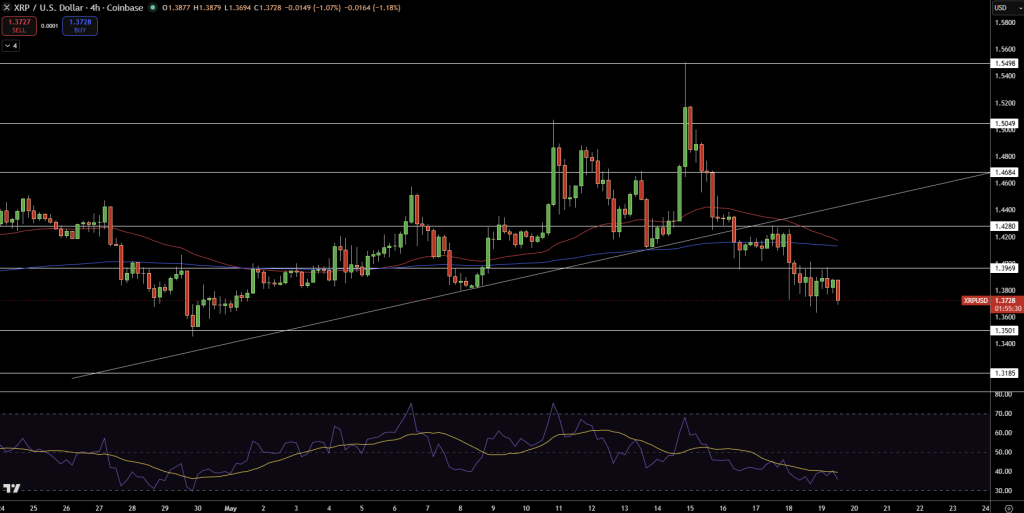This screenshot has width=1024, height=513.
Task: Click the 50.00 RSI scale label
Action: pos(1004,452)
